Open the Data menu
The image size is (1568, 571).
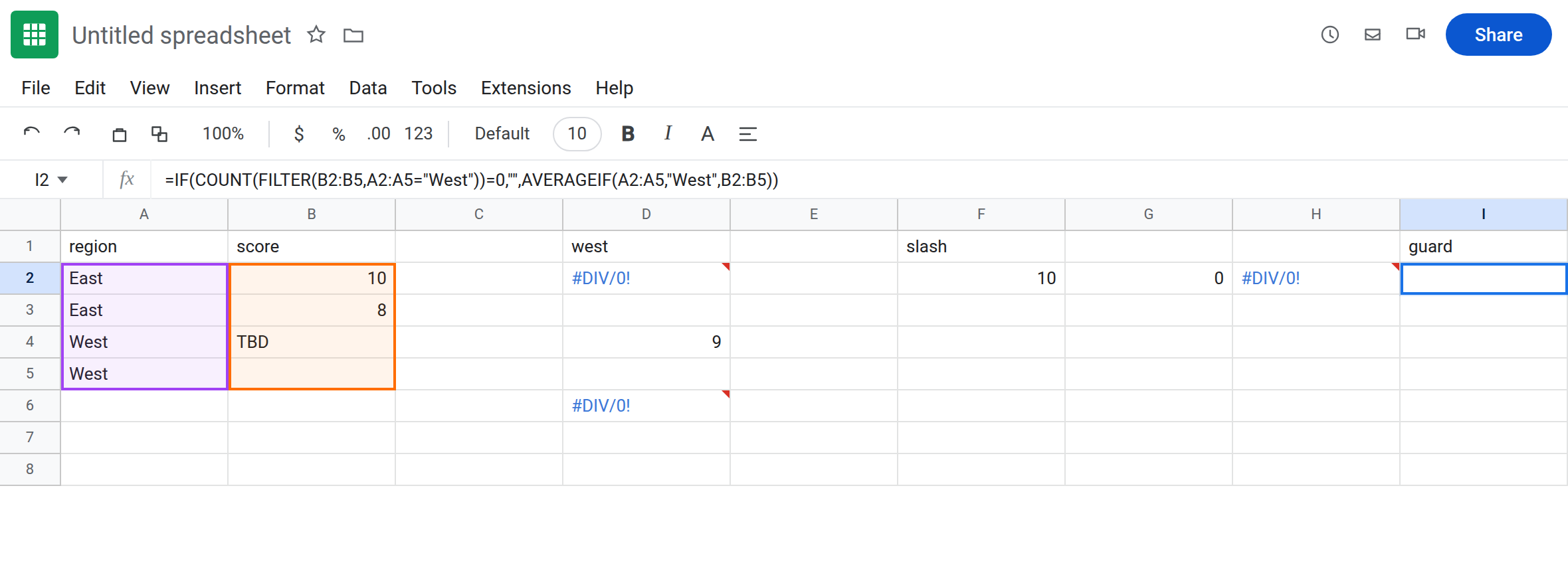(368, 88)
